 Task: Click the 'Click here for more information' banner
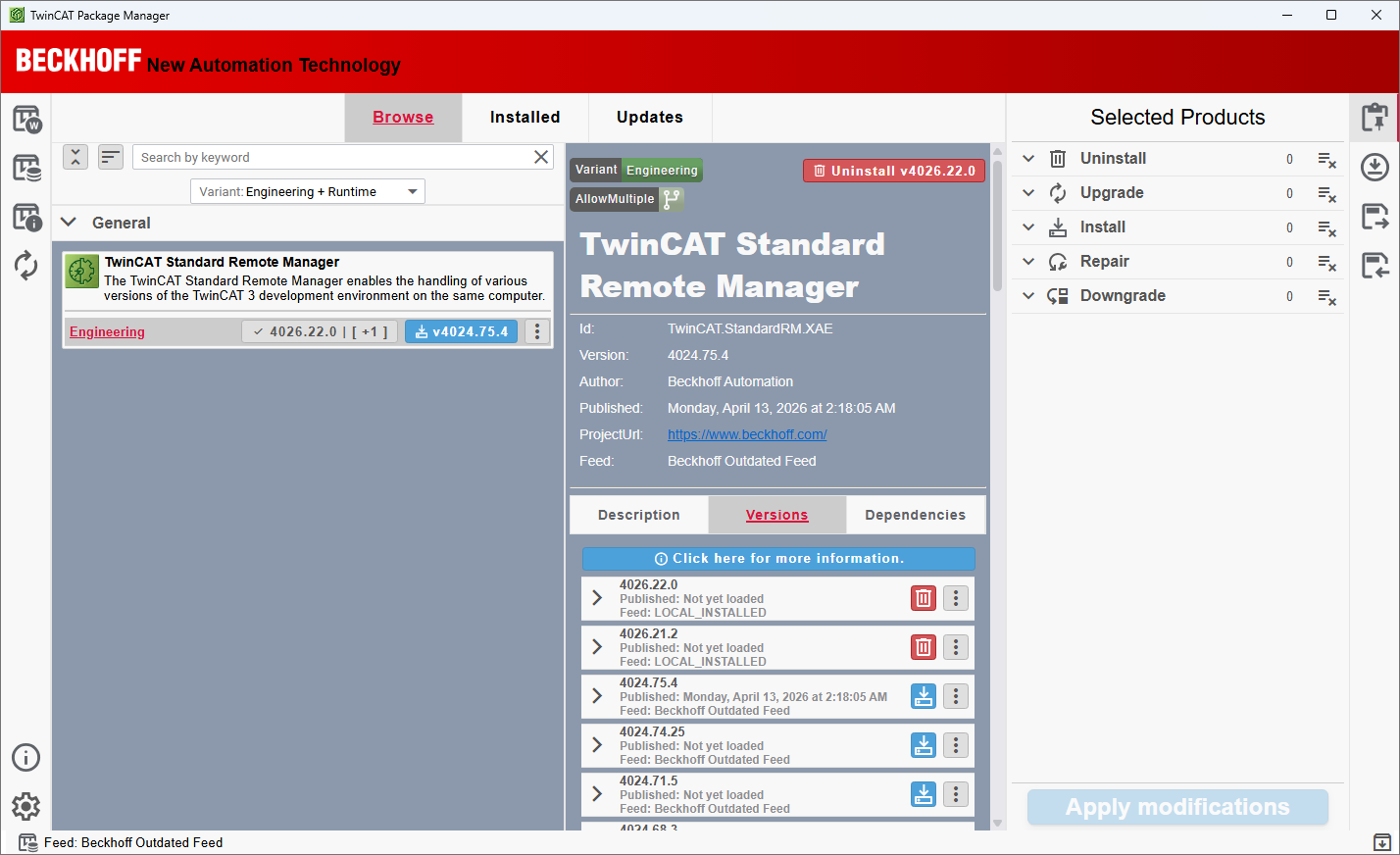(x=778, y=558)
